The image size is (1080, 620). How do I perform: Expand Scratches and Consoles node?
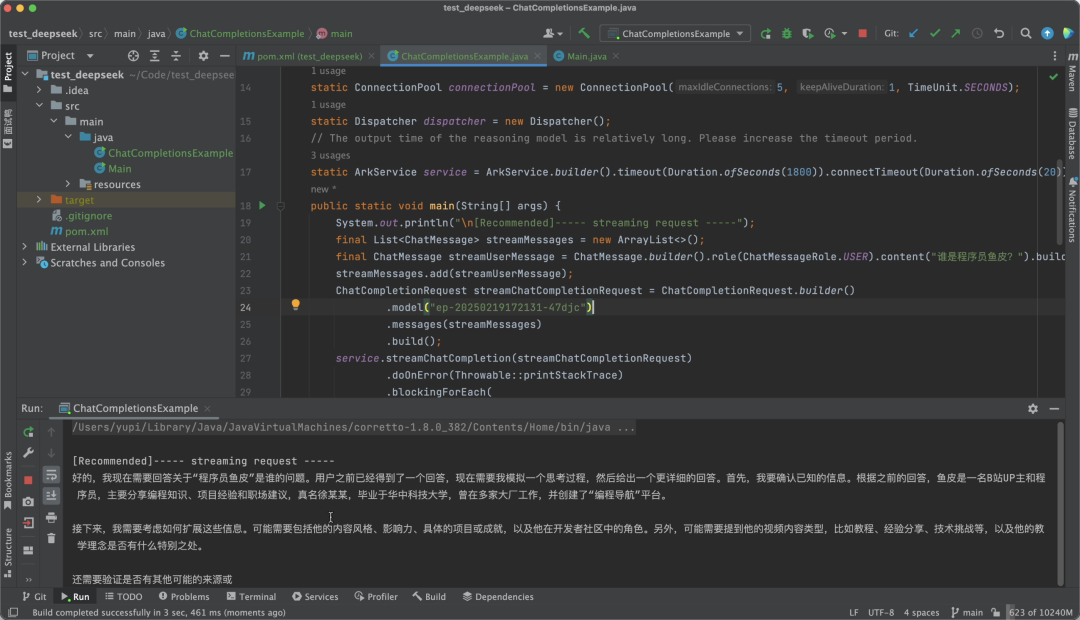coord(25,262)
